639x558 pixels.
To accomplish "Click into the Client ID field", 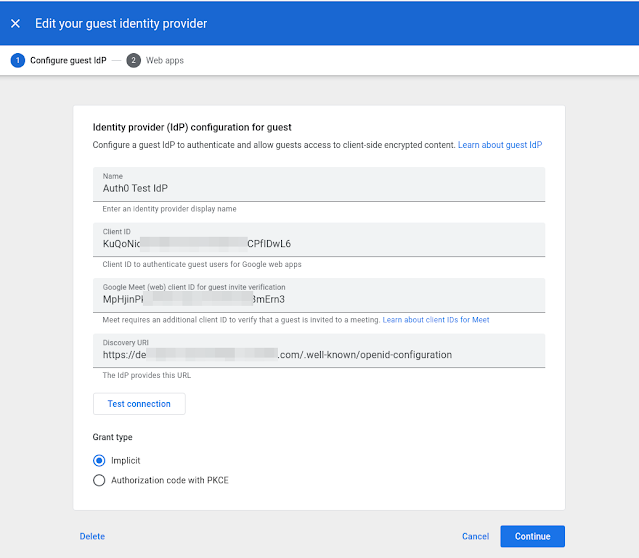I will coord(318,243).
